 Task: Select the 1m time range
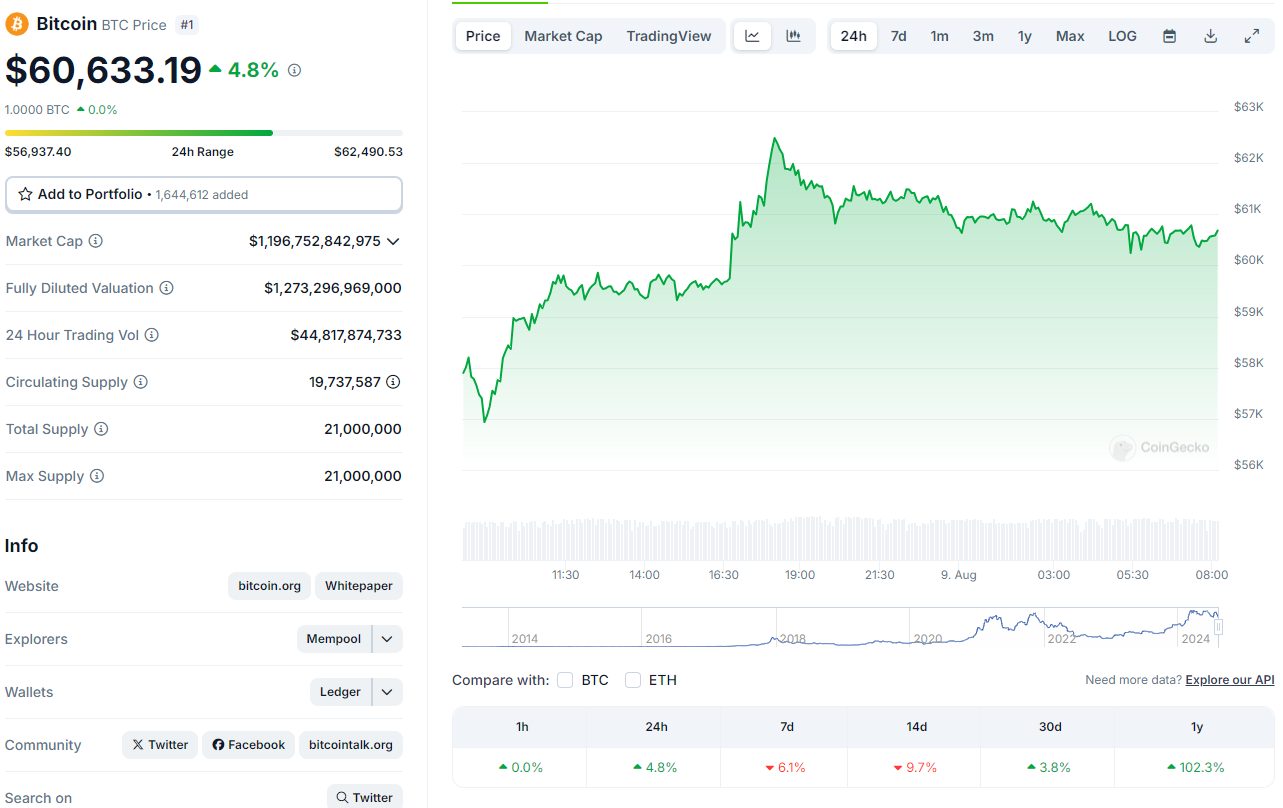tap(939, 36)
